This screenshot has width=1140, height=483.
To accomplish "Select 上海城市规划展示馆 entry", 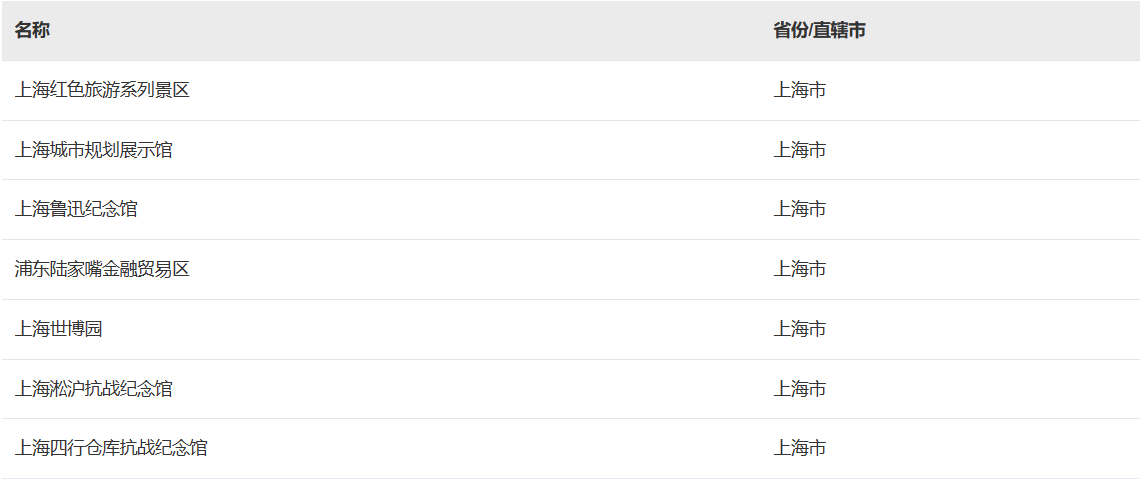I will (93, 150).
